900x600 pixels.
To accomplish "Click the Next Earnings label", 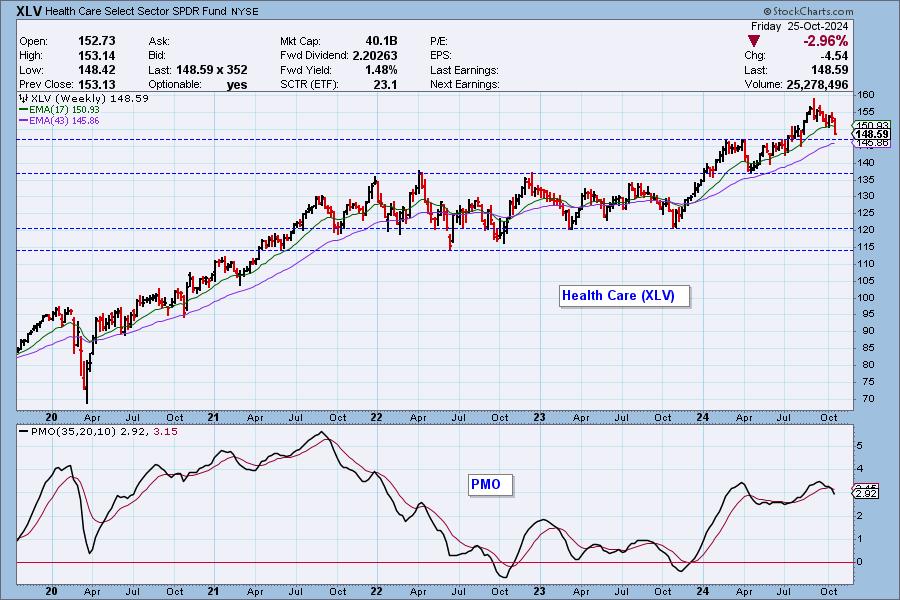I will 464,84.
